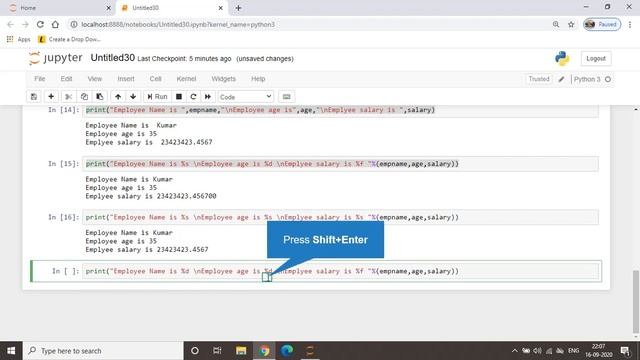Show hidden system tray icons chevron
The width and height of the screenshot is (640, 360).
514,351
